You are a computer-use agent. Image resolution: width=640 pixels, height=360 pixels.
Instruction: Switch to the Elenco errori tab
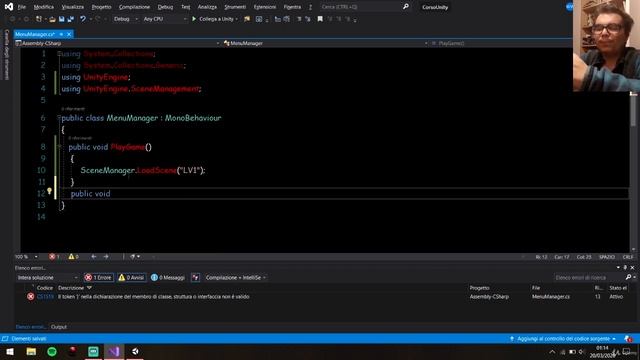pyautogui.click(x=31, y=327)
